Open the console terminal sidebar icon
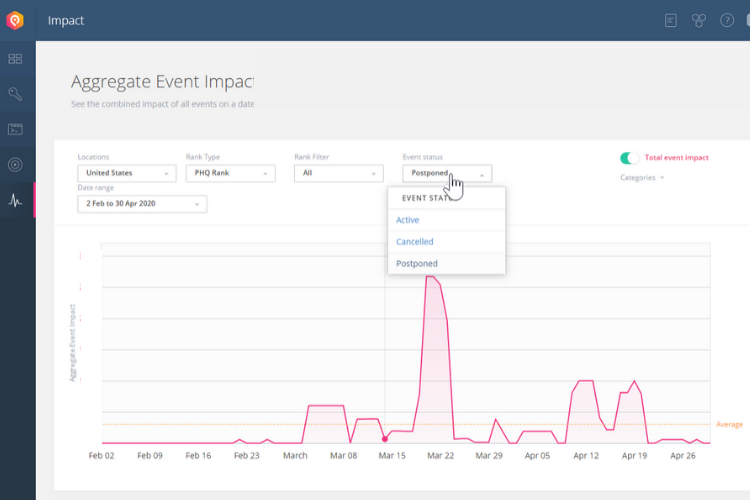Image resolution: width=750 pixels, height=500 pixels. click(x=15, y=129)
